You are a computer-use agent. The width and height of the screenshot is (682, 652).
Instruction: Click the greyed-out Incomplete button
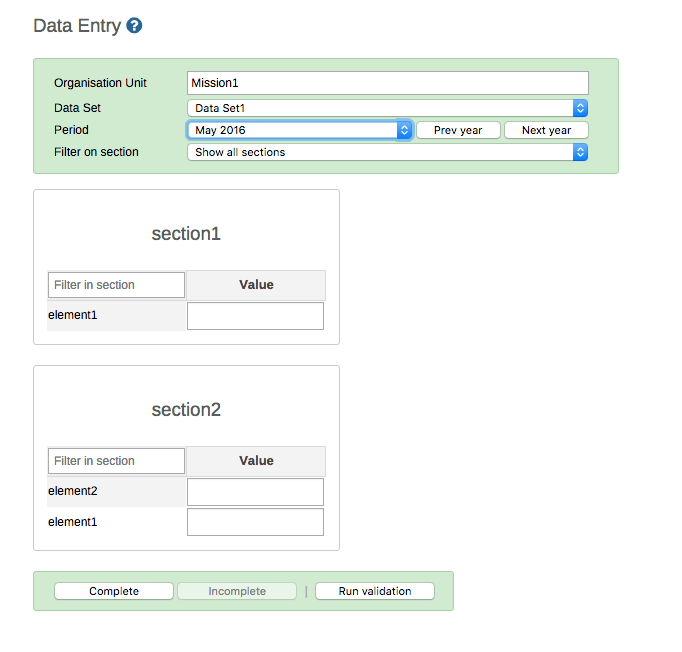coord(237,591)
